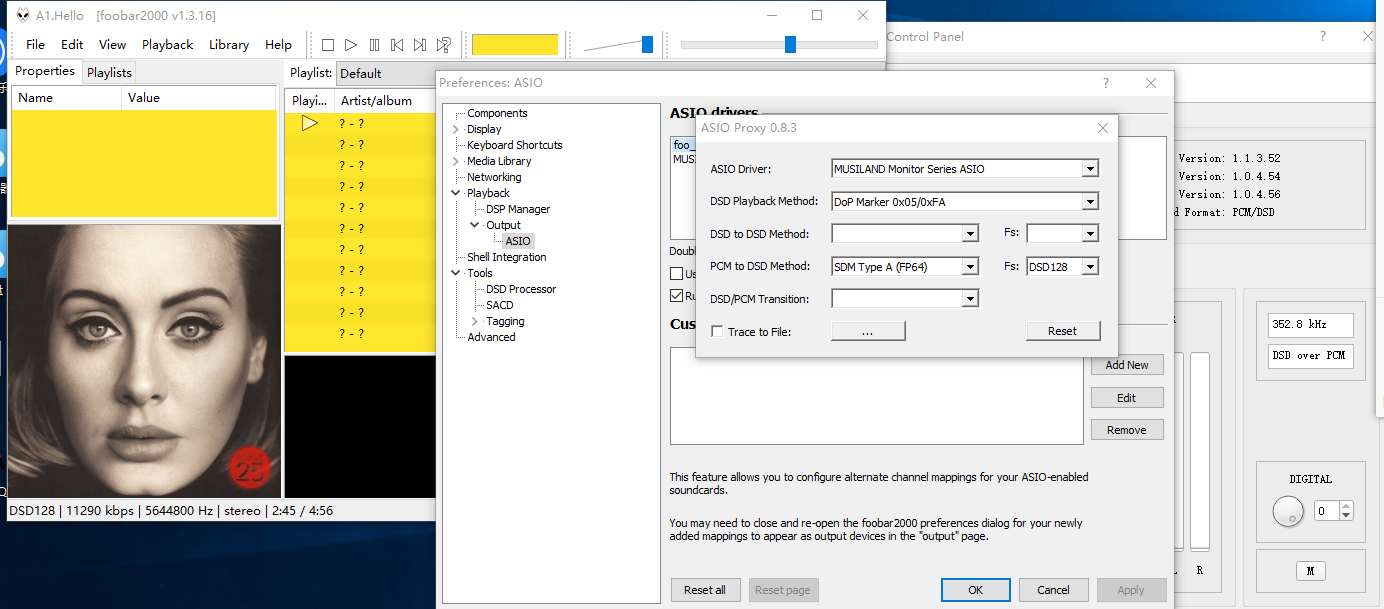The width and height of the screenshot is (1384, 609).
Task: Click the Reset button in ASIO Proxy
Action: 1062,331
